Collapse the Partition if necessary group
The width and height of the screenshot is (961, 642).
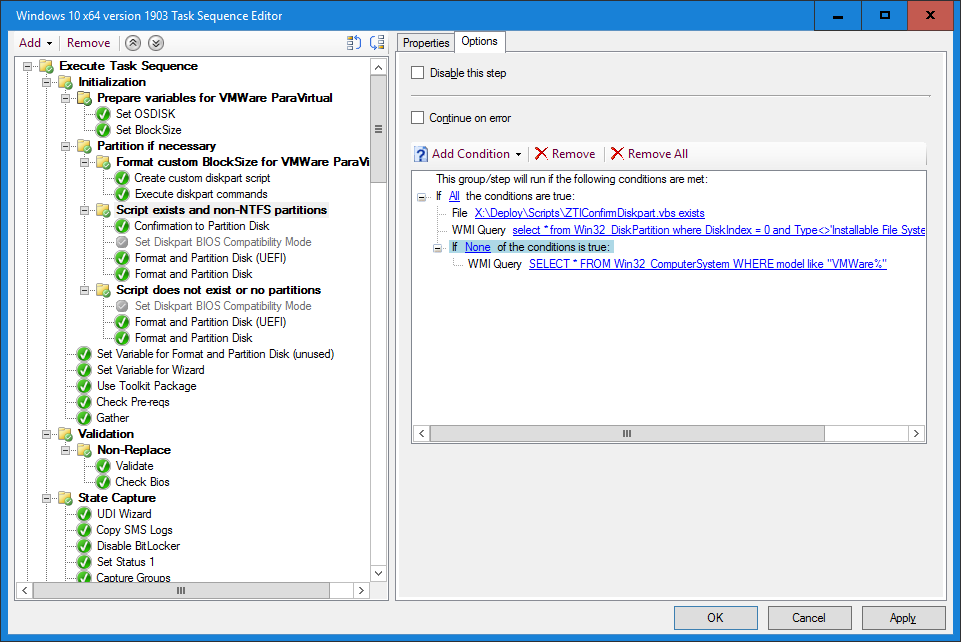(65, 146)
